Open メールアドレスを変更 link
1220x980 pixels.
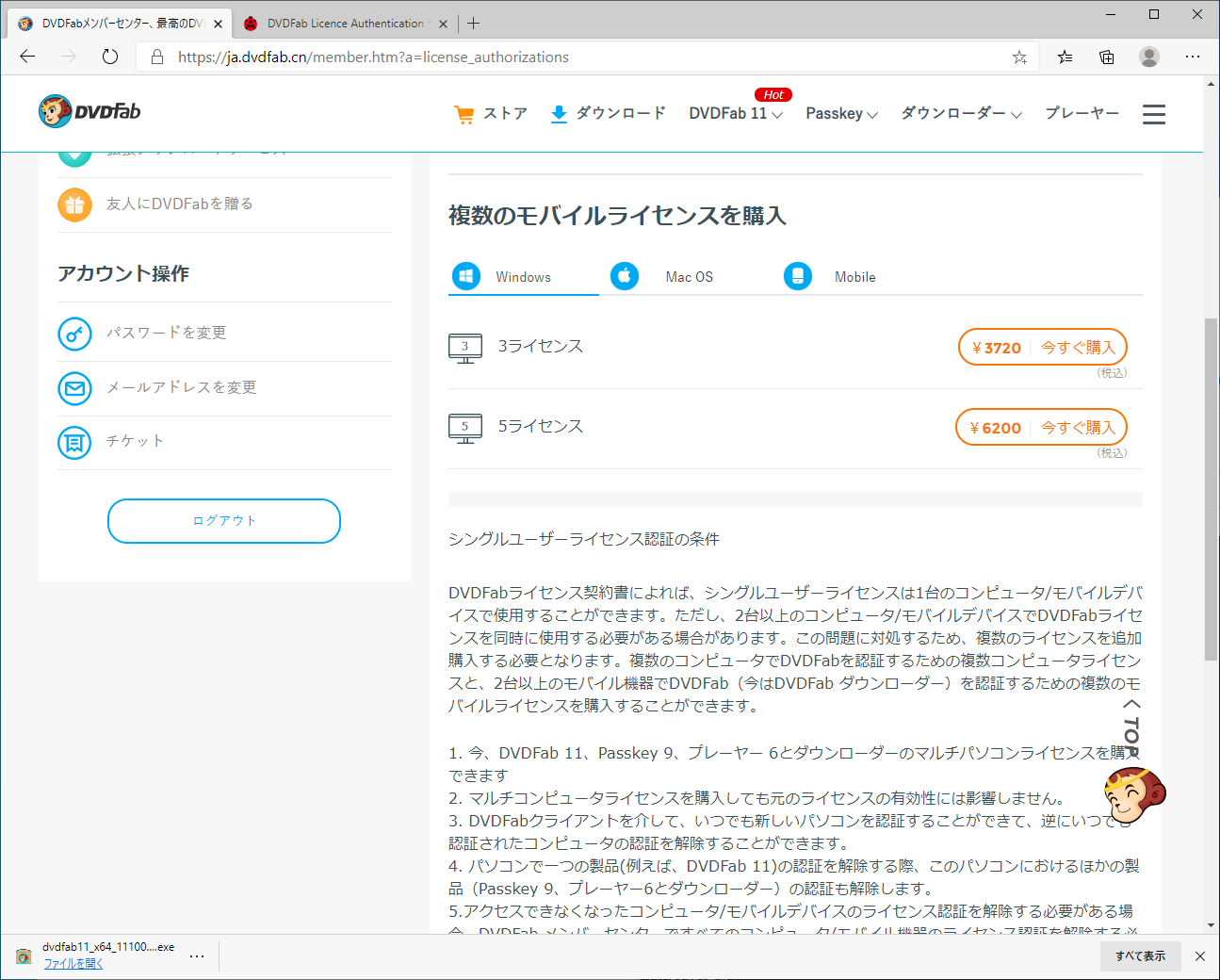click(x=181, y=388)
